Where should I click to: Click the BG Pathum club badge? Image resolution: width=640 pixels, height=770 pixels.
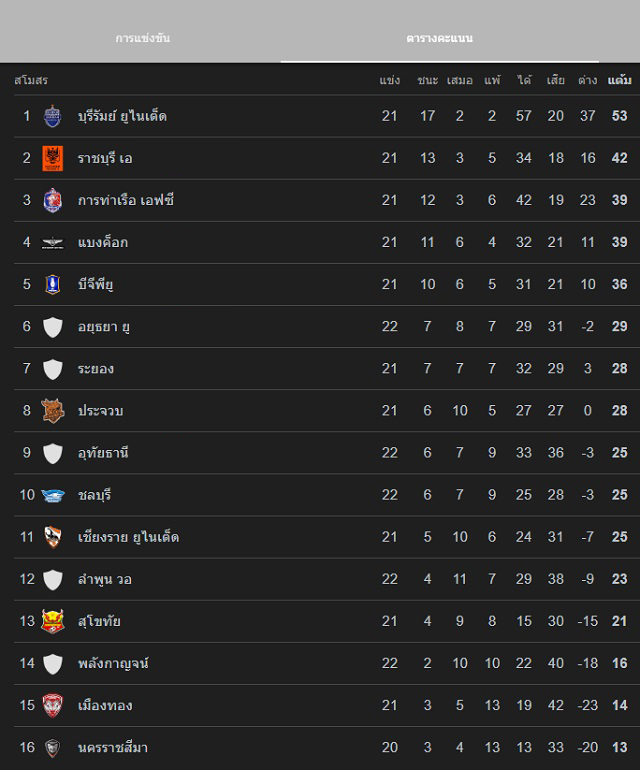53,285
